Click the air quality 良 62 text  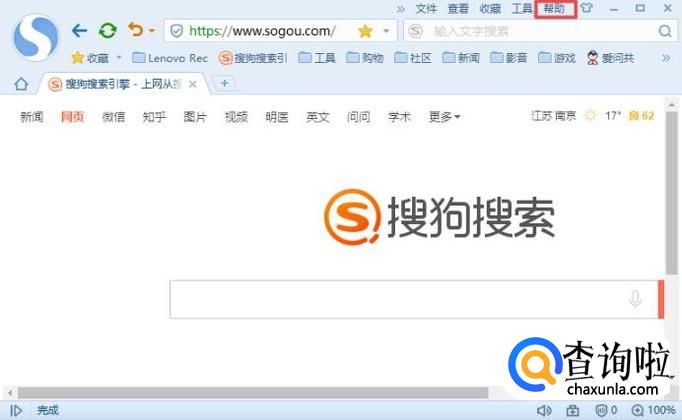641,116
